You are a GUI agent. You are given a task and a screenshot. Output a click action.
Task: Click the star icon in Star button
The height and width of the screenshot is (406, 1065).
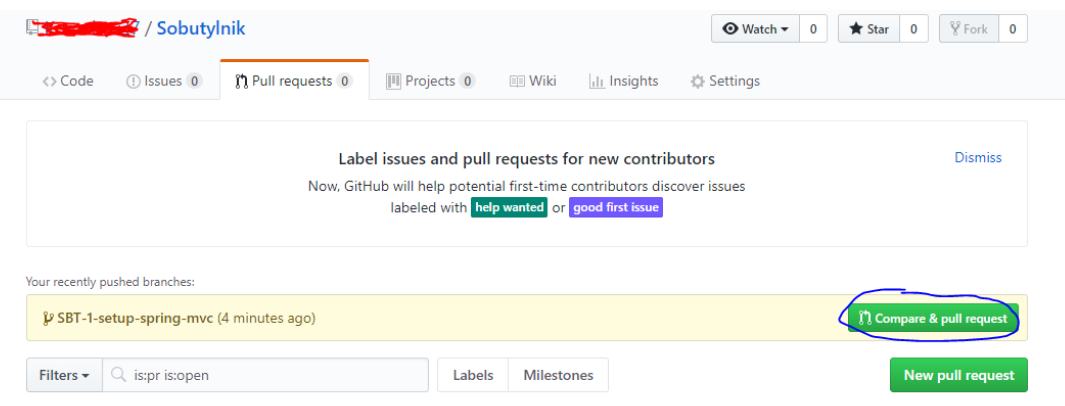tap(856, 29)
